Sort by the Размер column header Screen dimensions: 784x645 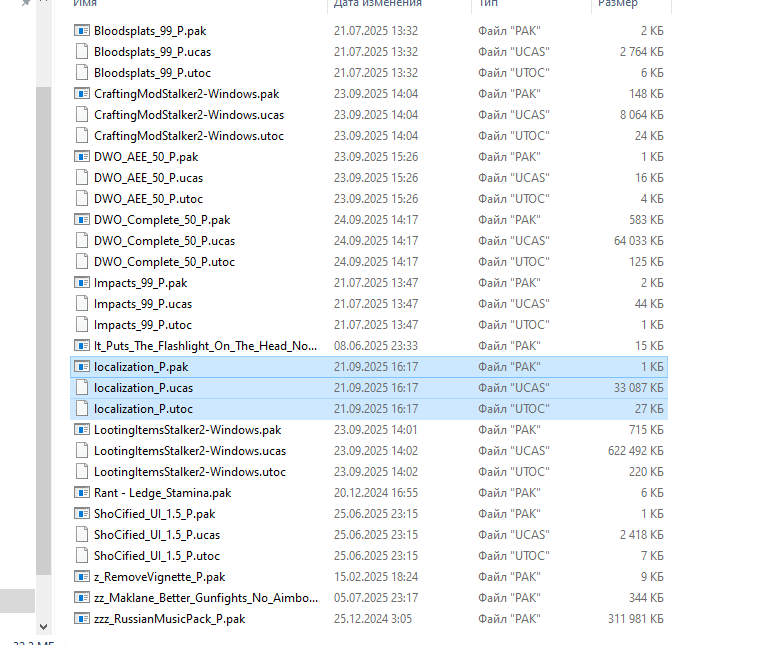pos(618,3)
